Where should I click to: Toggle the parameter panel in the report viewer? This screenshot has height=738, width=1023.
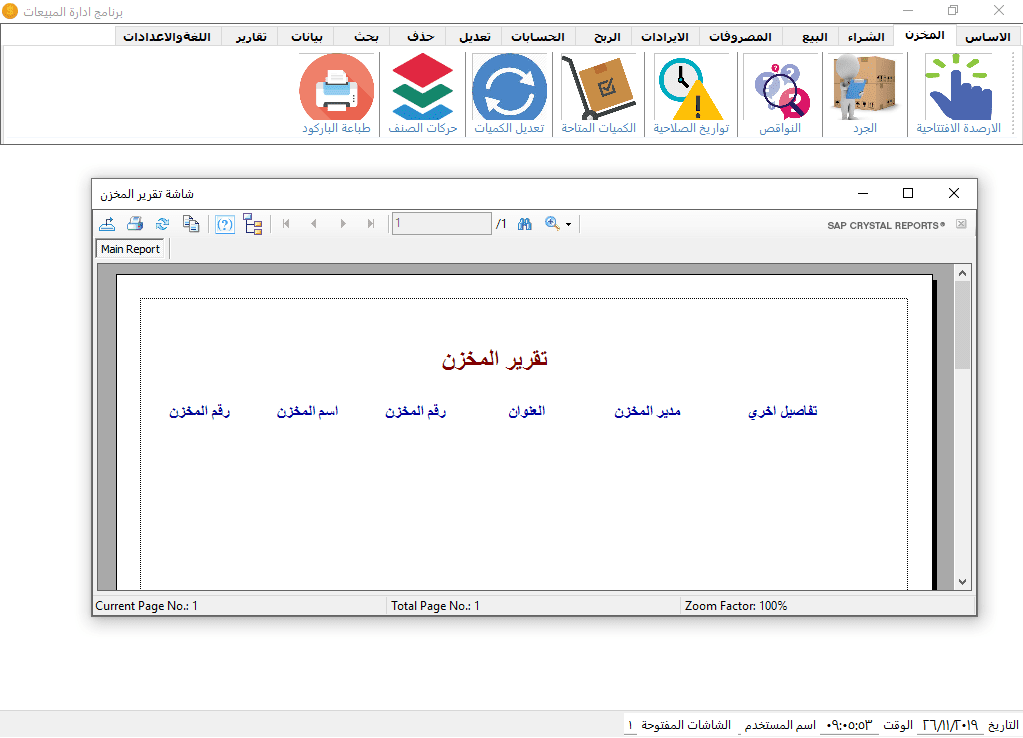coord(224,223)
